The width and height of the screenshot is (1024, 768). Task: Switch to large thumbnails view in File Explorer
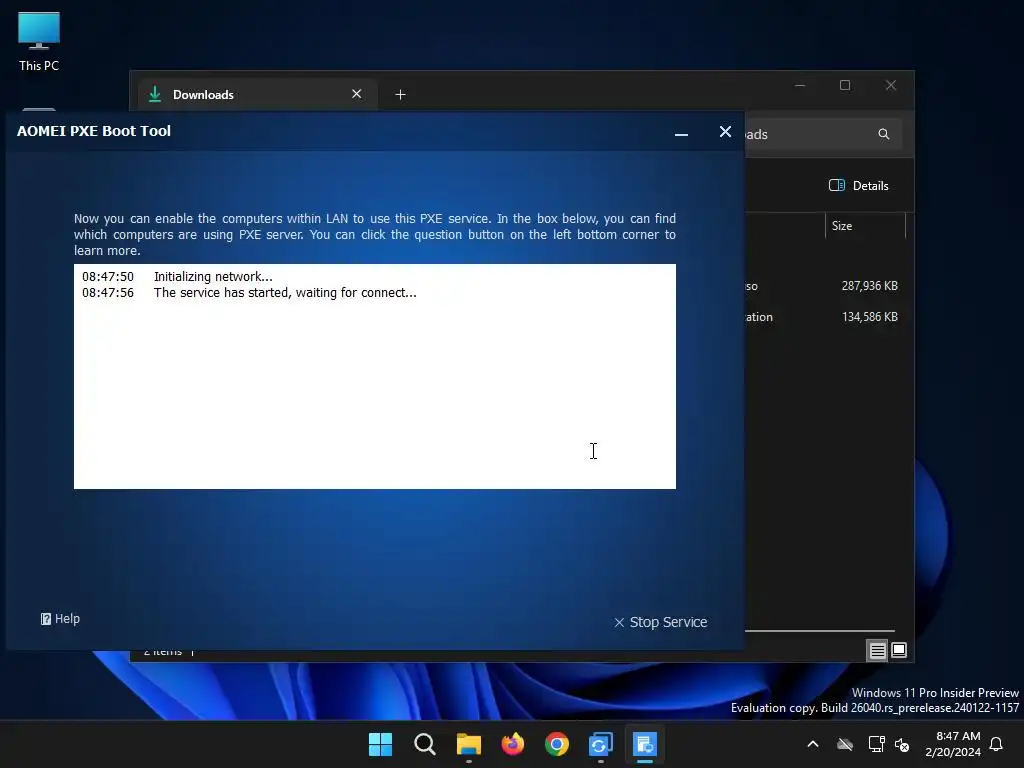click(x=899, y=650)
